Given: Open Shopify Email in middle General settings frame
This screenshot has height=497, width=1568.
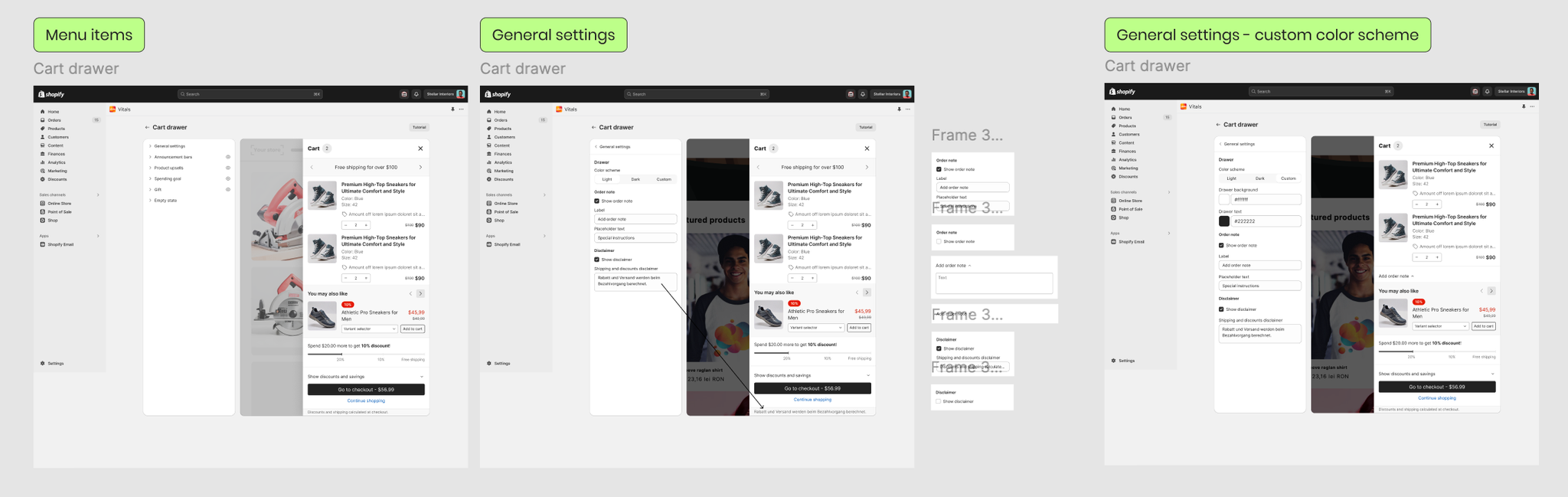Looking at the screenshot, I should point(506,245).
